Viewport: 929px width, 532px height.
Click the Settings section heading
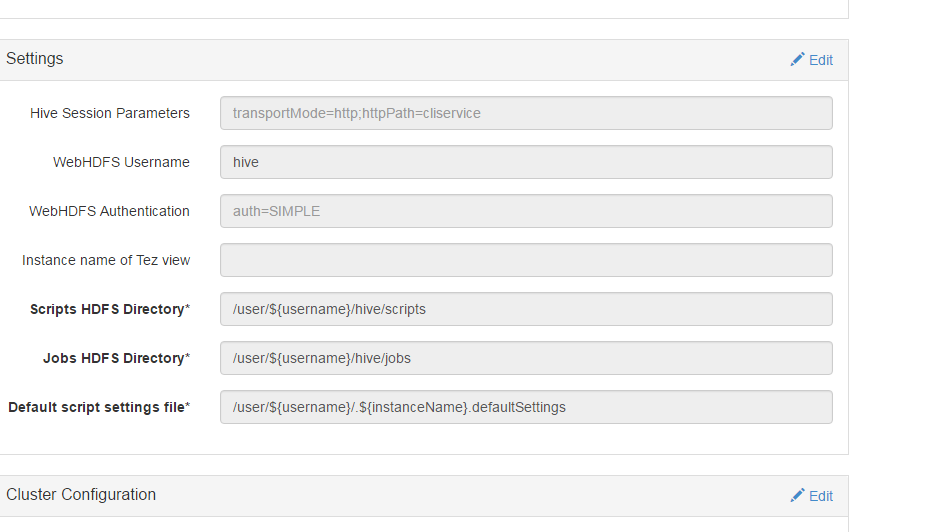coord(35,59)
